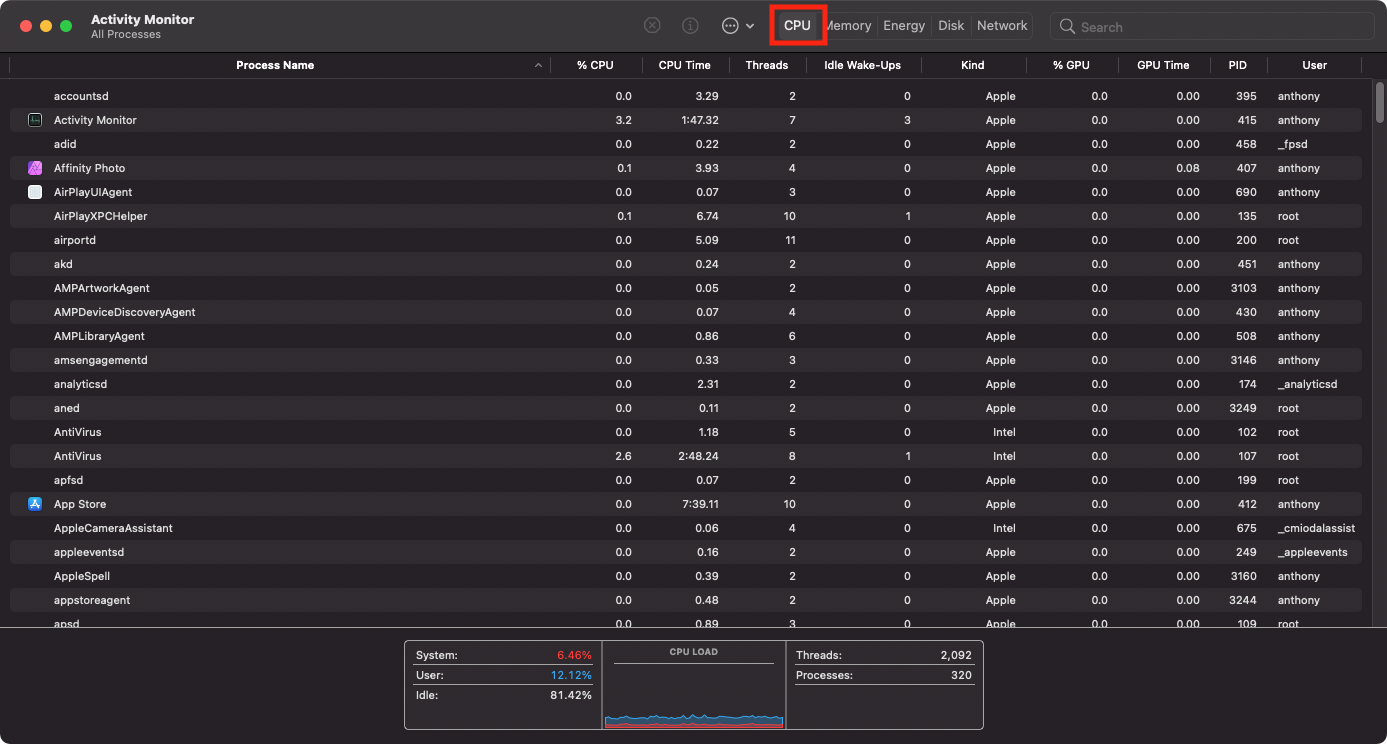Screen dimensions: 1387x744
Task: Select the Affinity Photo process name
Action: click(x=89, y=168)
